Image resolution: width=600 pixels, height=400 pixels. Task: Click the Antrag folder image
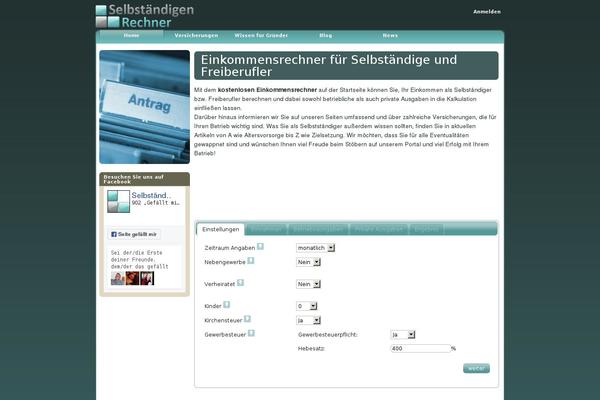click(x=145, y=107)
